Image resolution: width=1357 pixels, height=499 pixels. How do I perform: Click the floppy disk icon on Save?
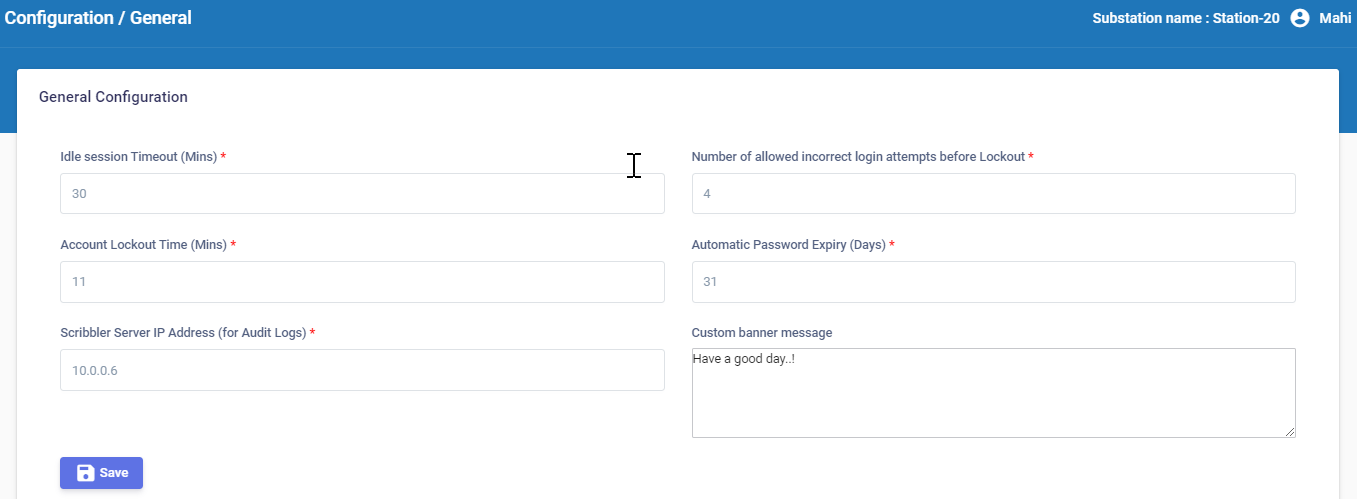[x=85, y=473]
